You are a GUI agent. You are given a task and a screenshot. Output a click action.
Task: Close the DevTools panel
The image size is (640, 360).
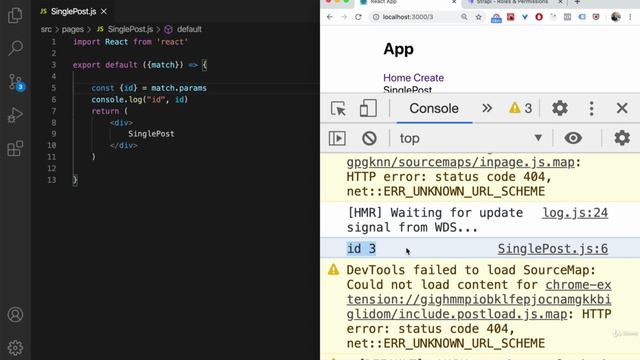pyautogui.click(x=622, y=108)
